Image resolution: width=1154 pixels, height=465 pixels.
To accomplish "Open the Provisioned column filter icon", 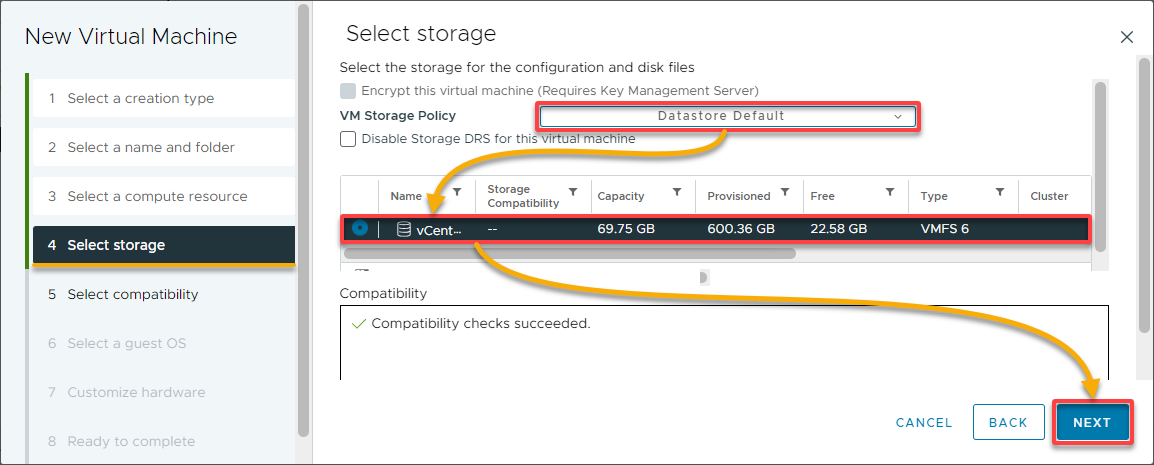I will click(x=785, y=192).
